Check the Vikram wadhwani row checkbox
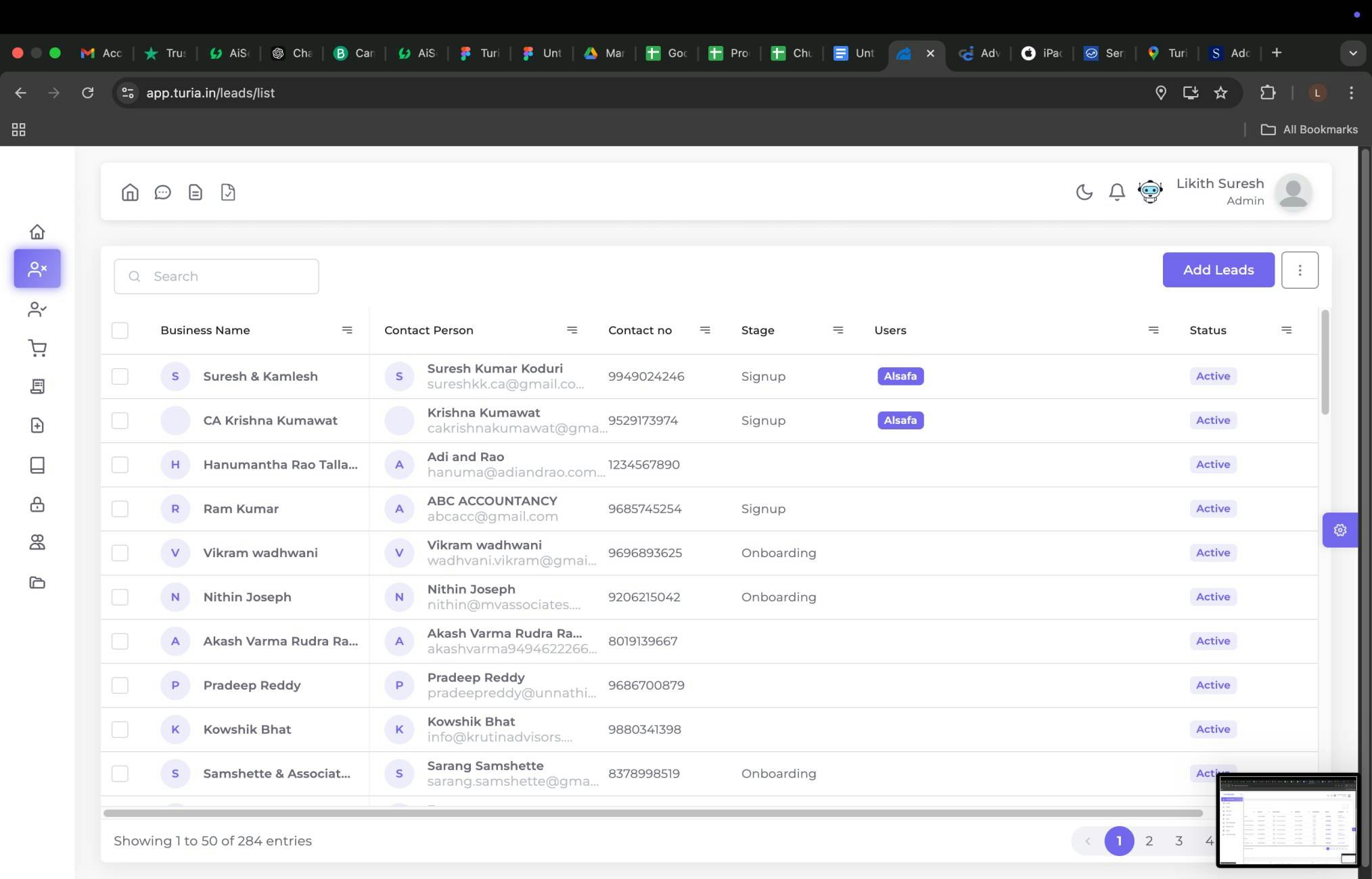The width and height of the screenshot is (1372, 879). (x=120, y=553)
